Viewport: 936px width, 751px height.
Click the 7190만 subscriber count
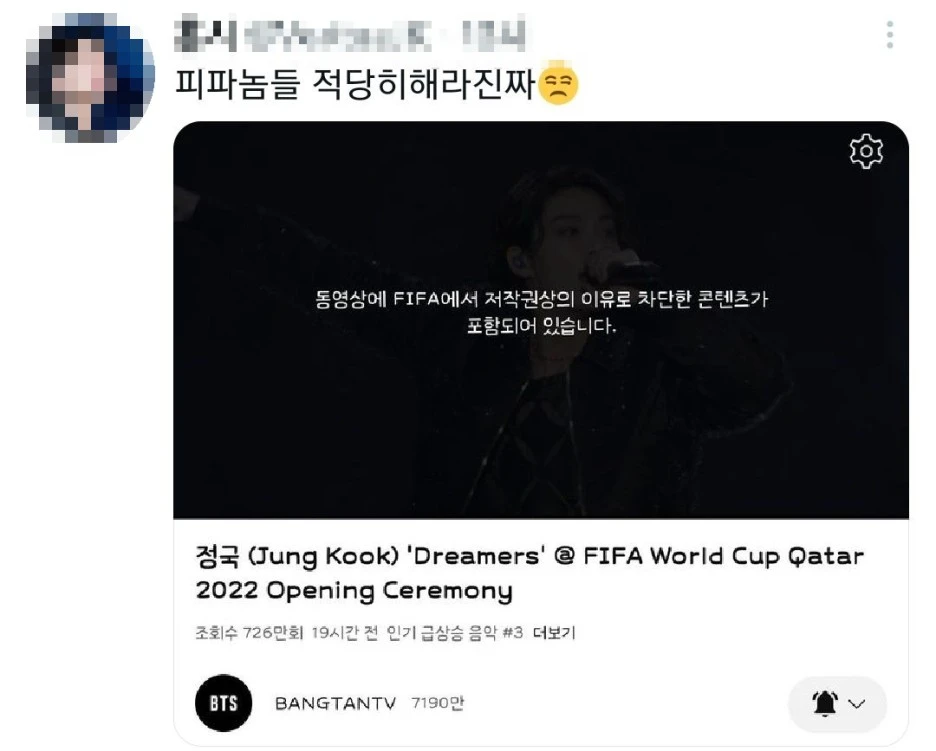point(438,703)
